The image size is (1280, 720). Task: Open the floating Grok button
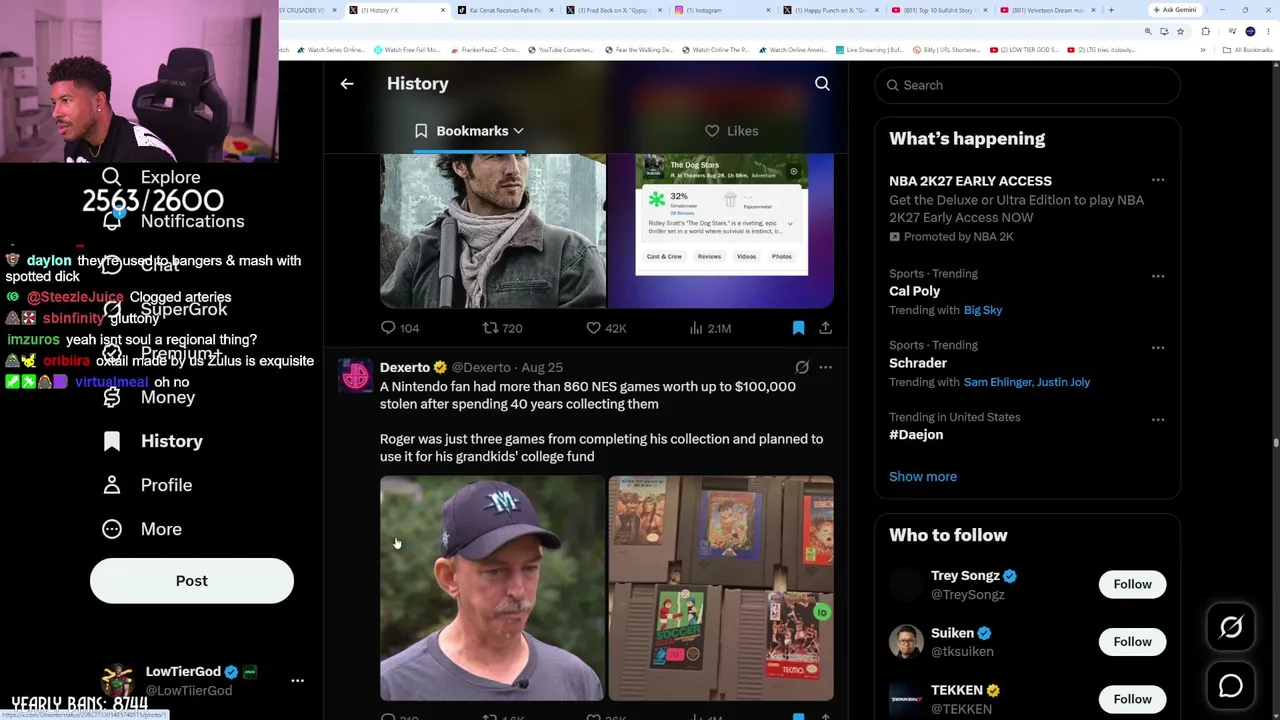tap(1231, 627)
